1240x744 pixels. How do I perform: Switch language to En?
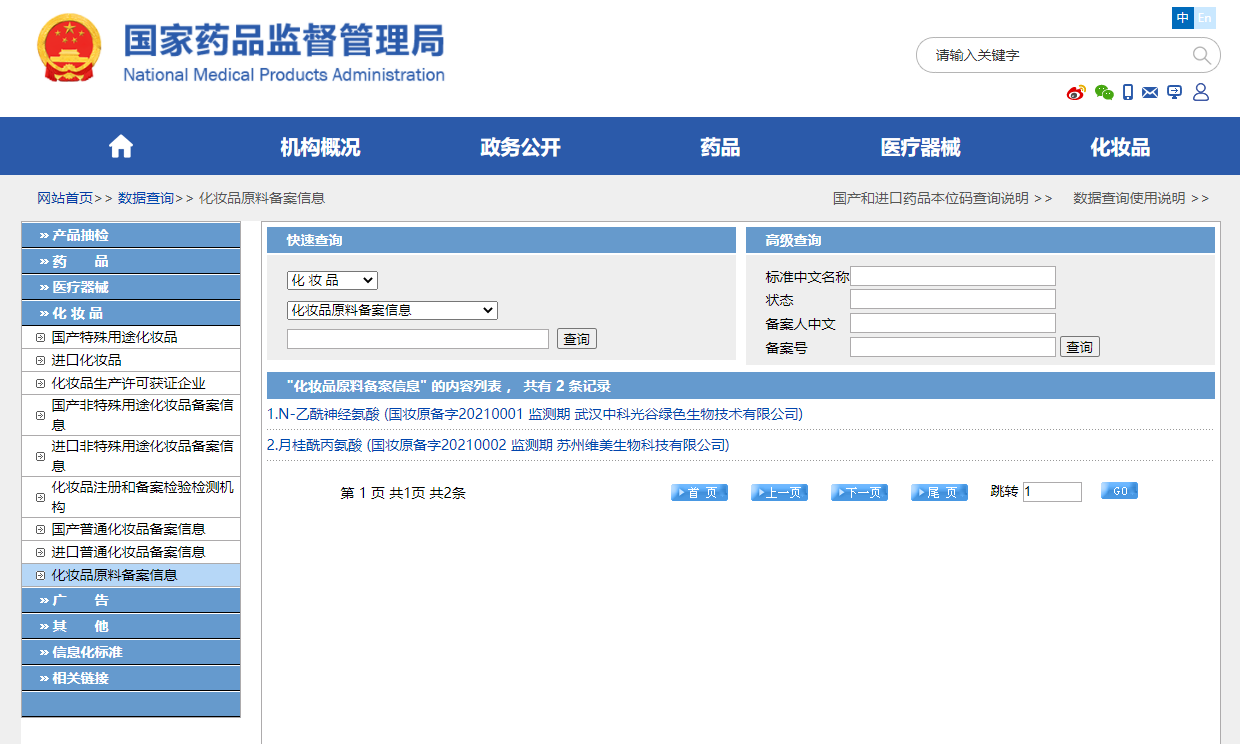tap(1205, 18)
